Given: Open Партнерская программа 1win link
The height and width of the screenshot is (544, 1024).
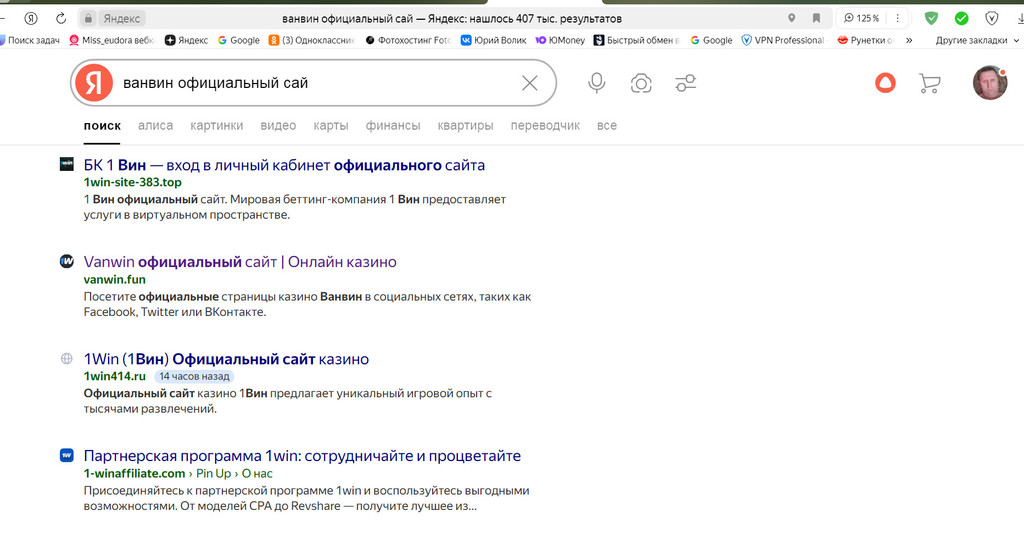Looking at the screenshot, I should coord(302,456).
